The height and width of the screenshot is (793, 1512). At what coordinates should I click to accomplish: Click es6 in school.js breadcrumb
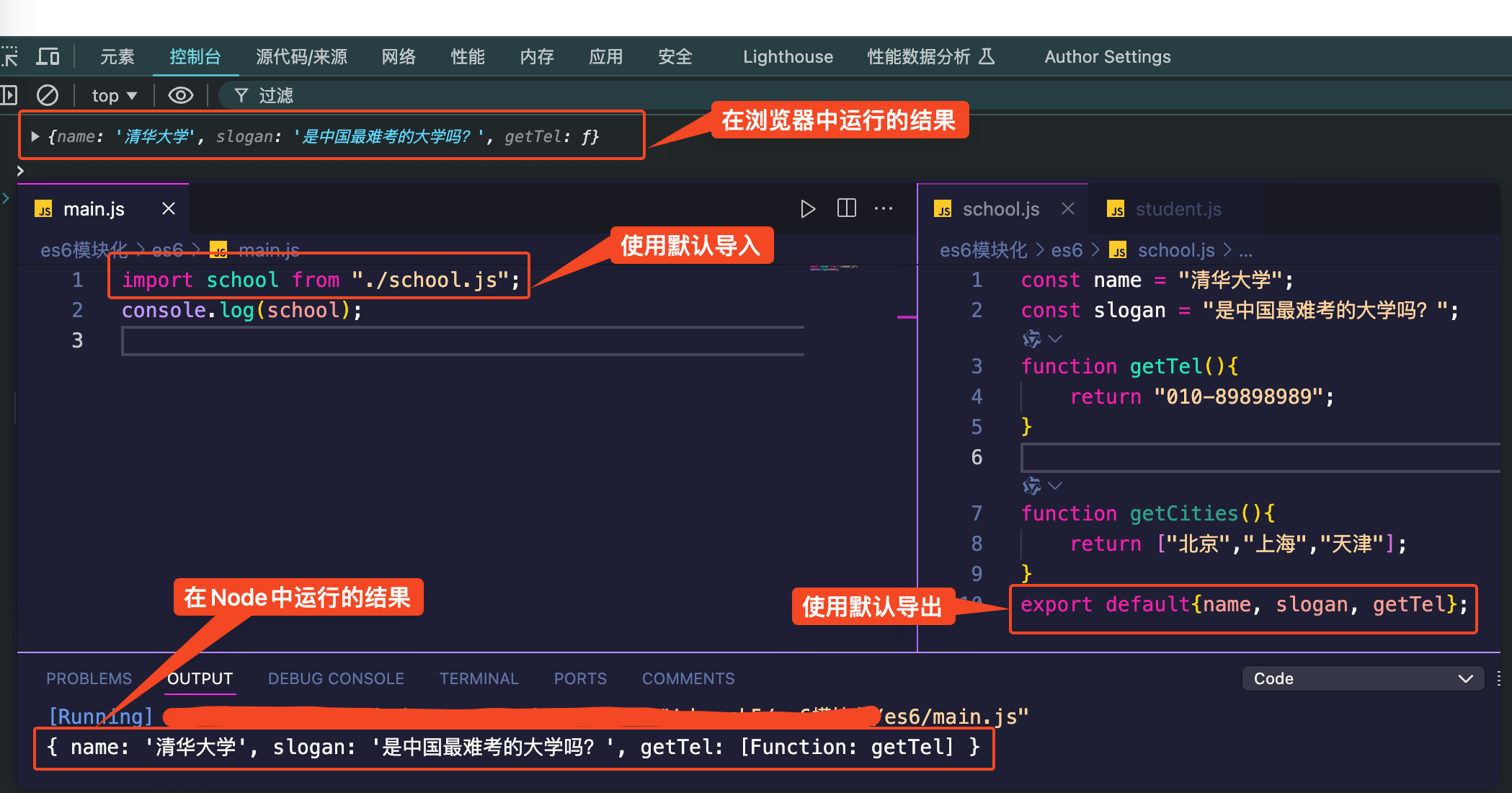pos(1067,250)
